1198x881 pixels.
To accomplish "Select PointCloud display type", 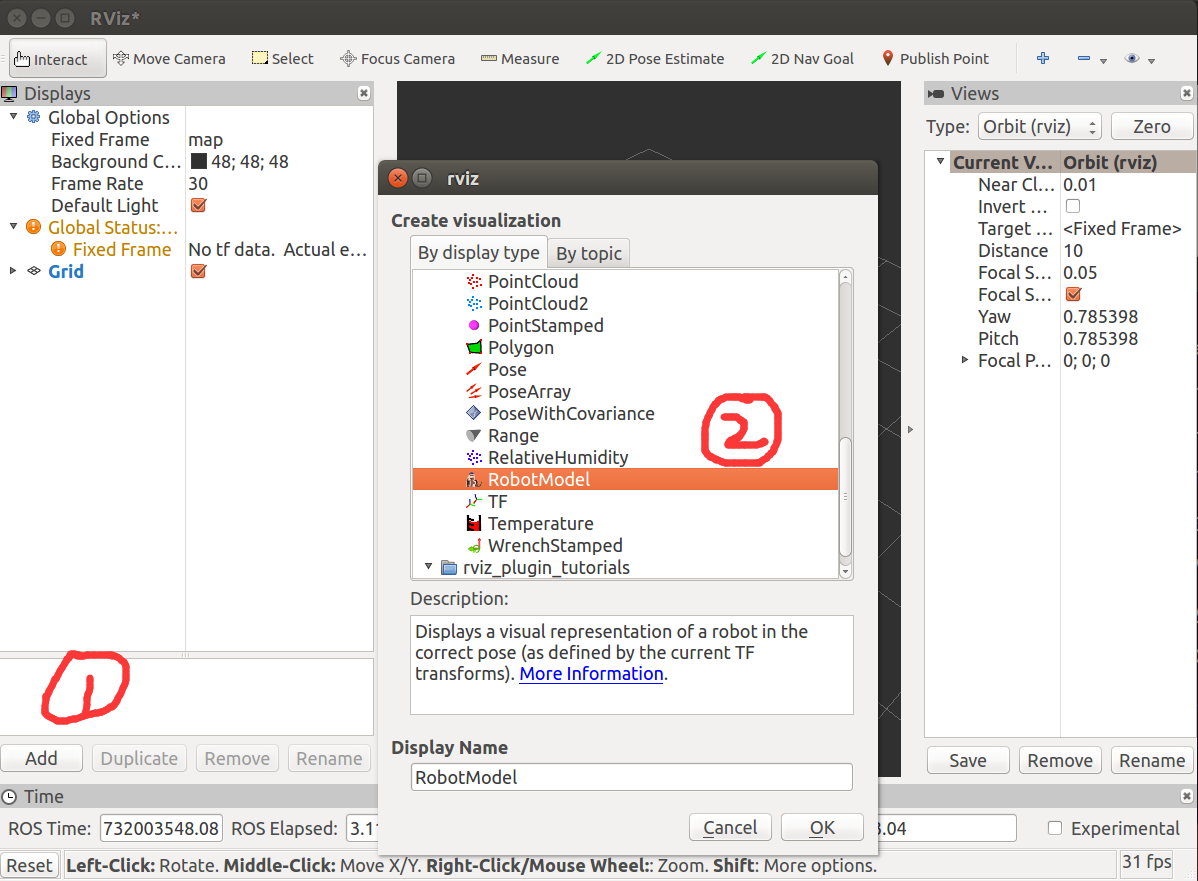I will 533,281.
